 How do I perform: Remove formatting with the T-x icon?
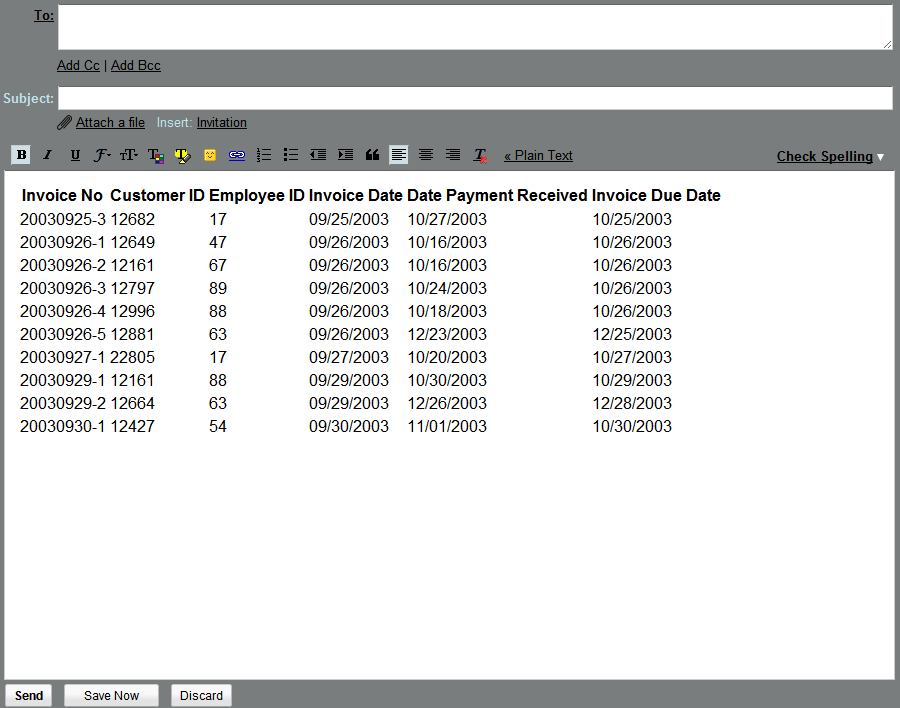[480, 155]
